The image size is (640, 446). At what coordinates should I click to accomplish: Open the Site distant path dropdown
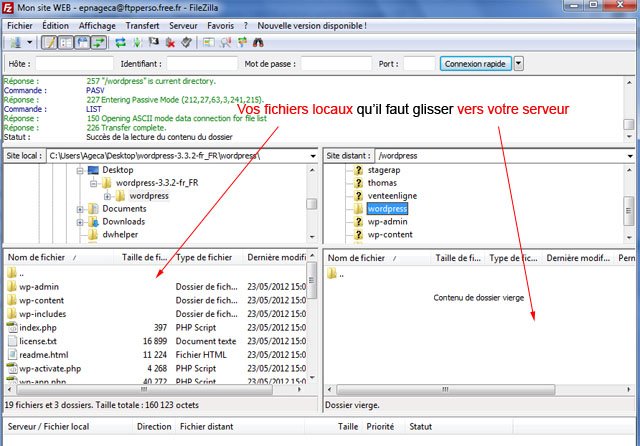pyautogui.click(x=630, y=156)
